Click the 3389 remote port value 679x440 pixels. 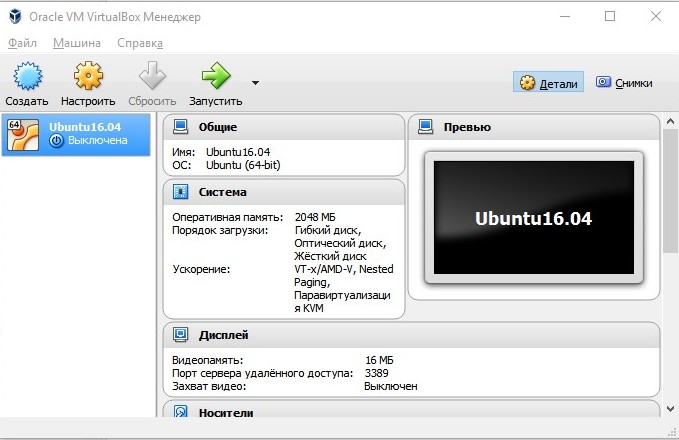point(376,373)
